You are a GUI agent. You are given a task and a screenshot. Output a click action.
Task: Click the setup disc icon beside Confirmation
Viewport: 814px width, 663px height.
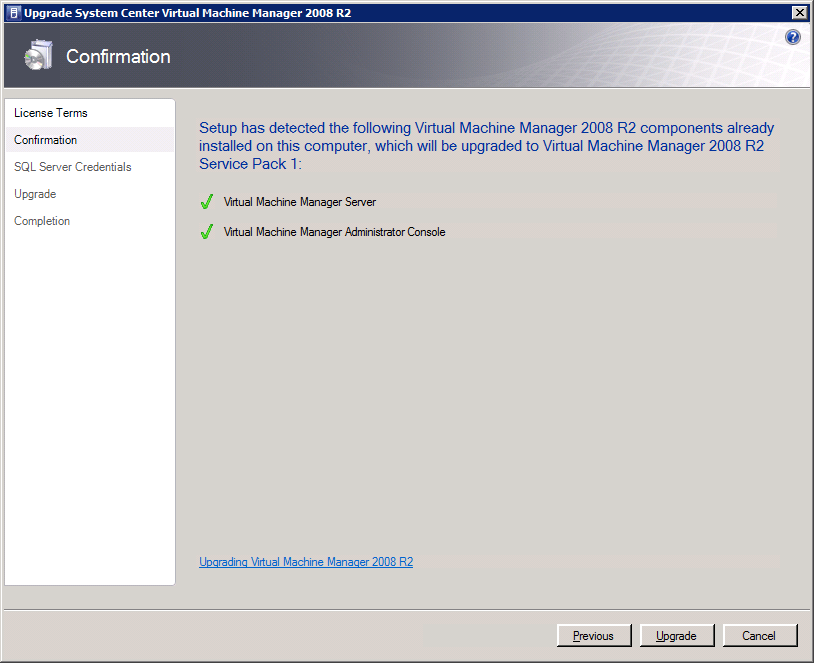[38, 55]
